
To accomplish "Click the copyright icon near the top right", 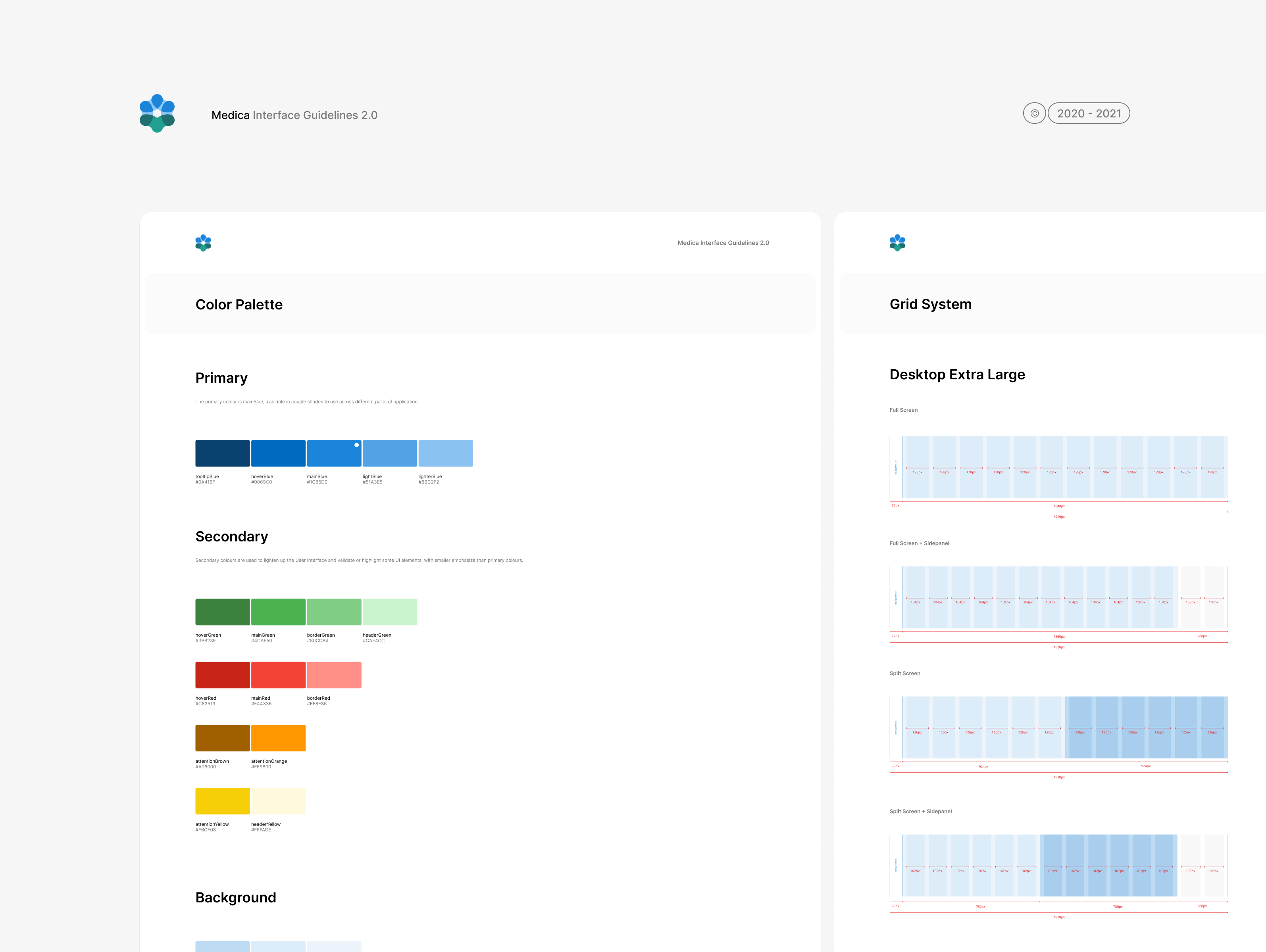I will coord(1035,113).
